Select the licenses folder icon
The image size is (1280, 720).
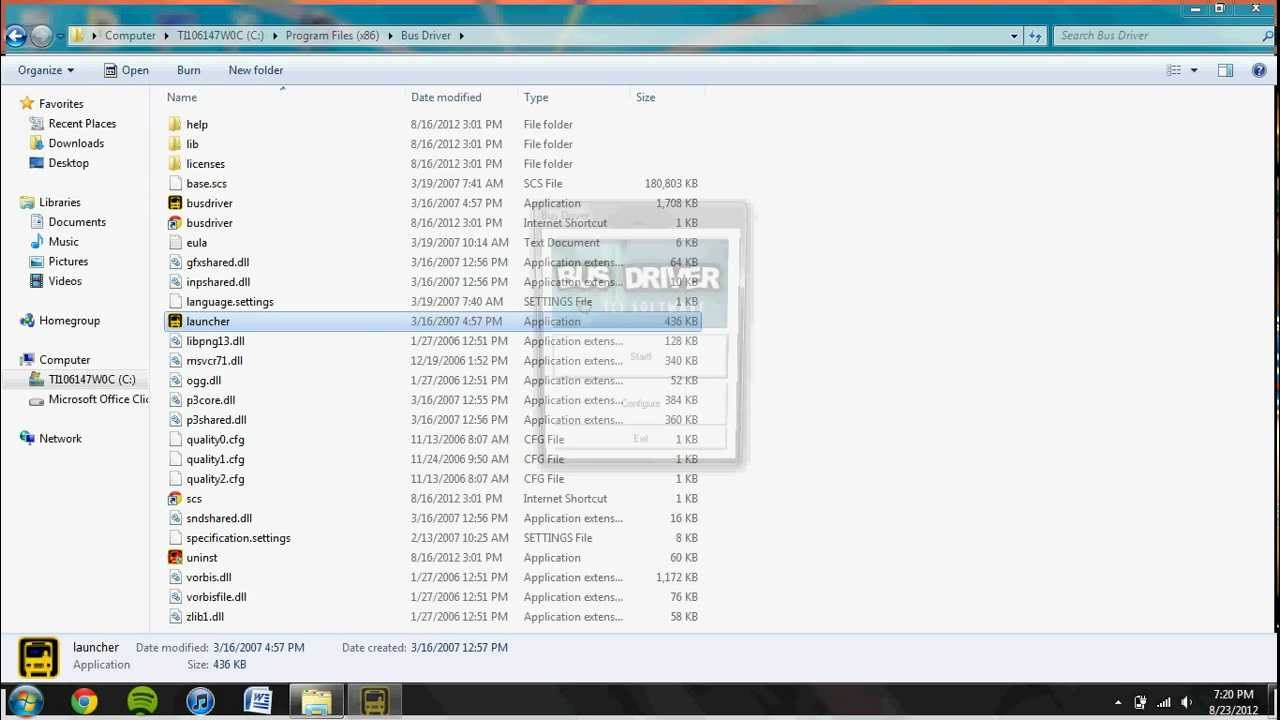click(x=175, y=164)
